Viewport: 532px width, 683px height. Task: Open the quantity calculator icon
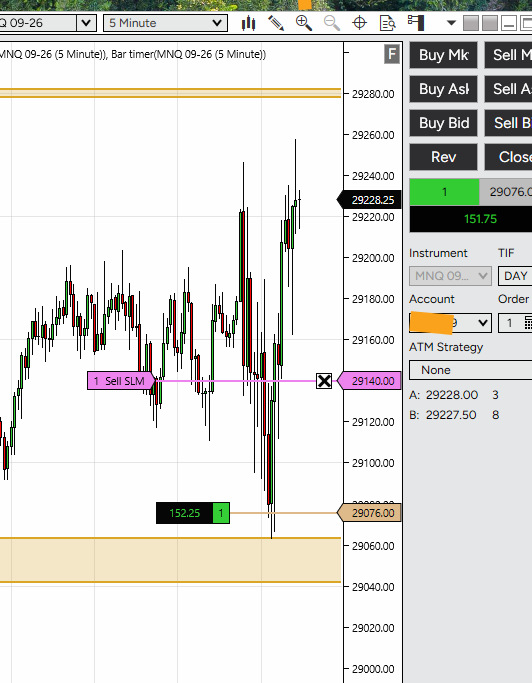point(528,323)
